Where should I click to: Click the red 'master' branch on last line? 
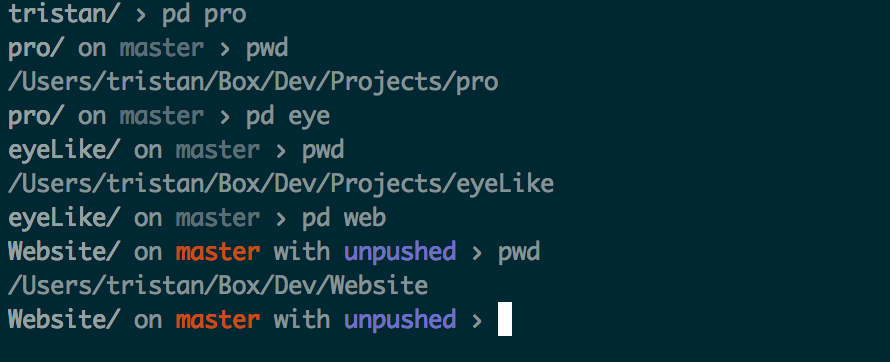(x=218, y=320)
